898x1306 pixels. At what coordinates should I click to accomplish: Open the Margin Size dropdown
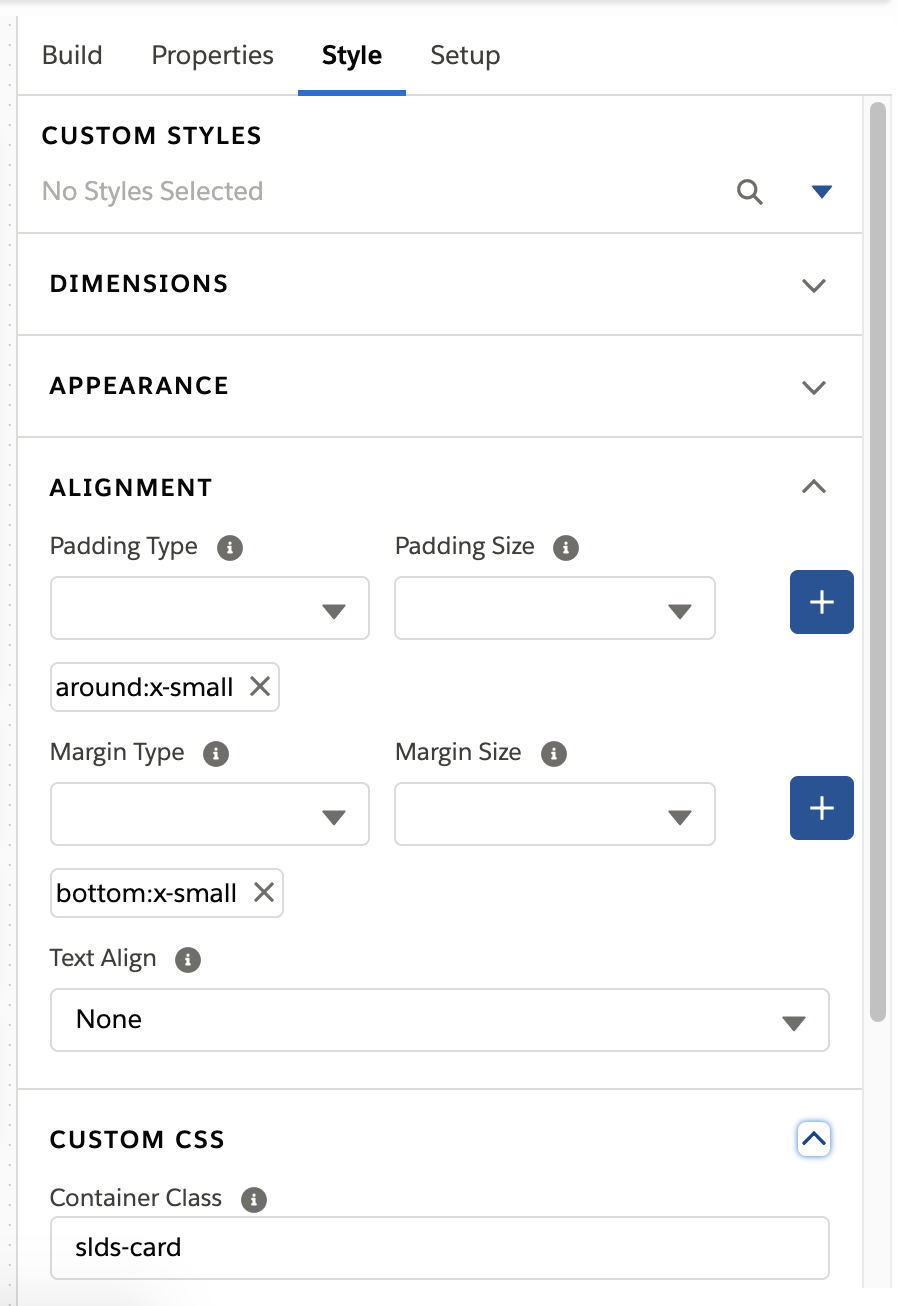point(555,814)
